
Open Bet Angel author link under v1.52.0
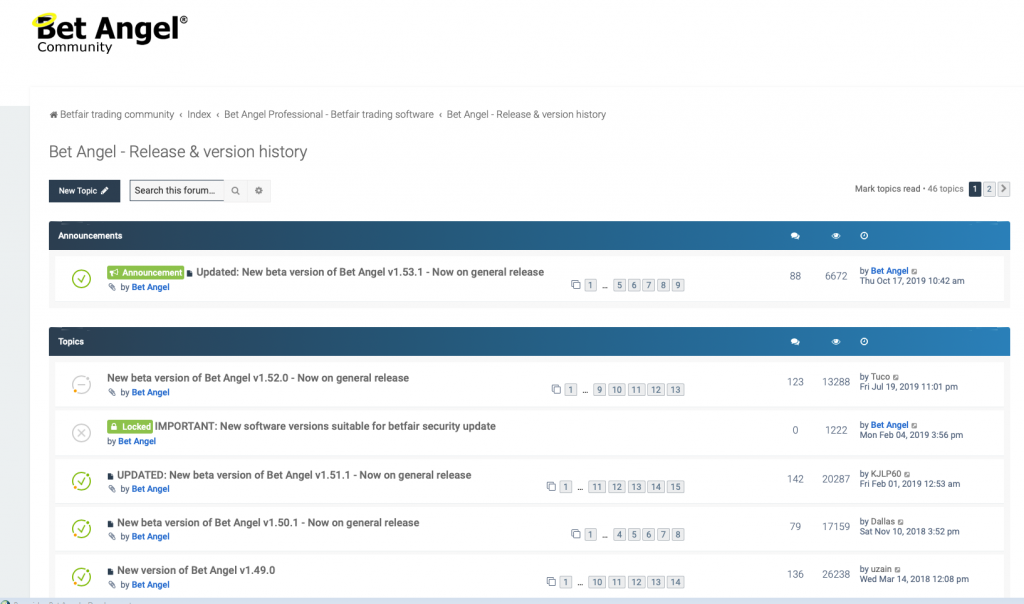(x=150, y=392)
